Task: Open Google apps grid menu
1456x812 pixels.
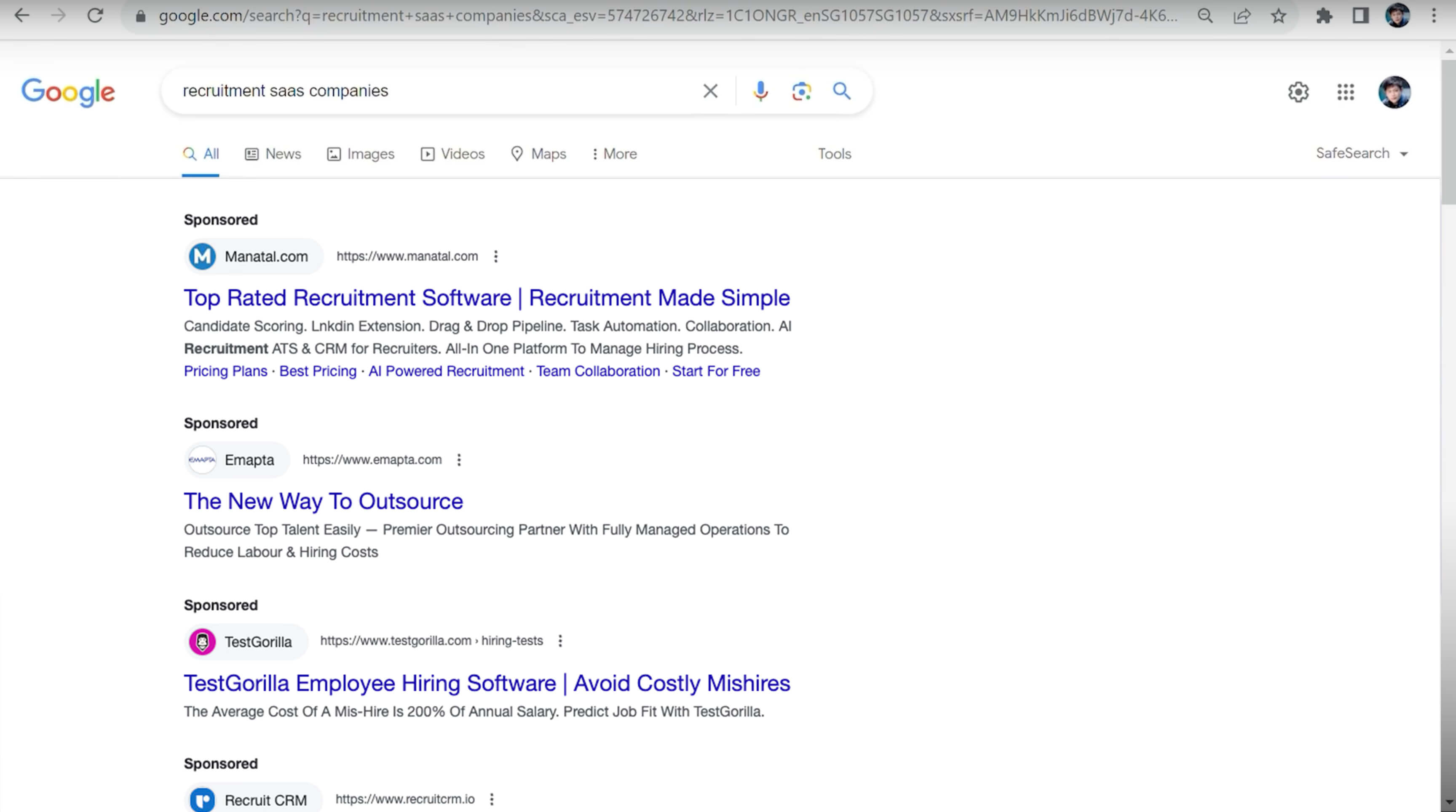Action: (1345, 92)
